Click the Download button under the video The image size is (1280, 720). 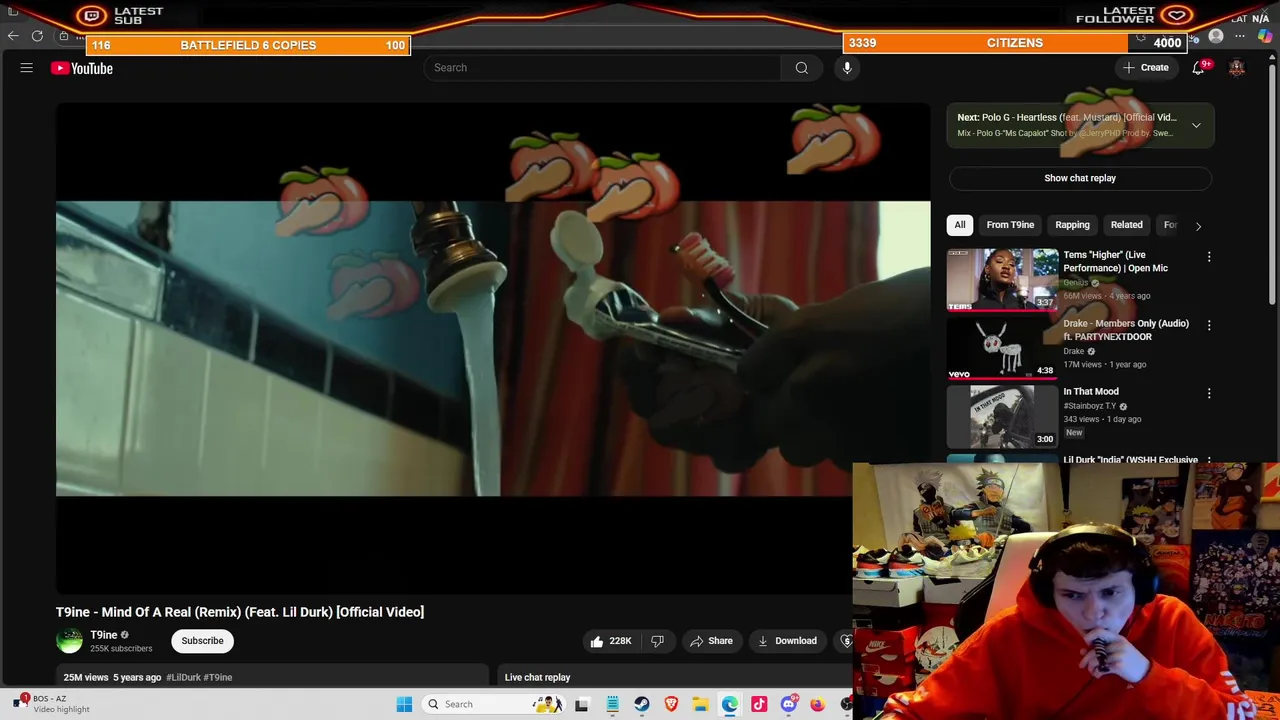(787, 641)
